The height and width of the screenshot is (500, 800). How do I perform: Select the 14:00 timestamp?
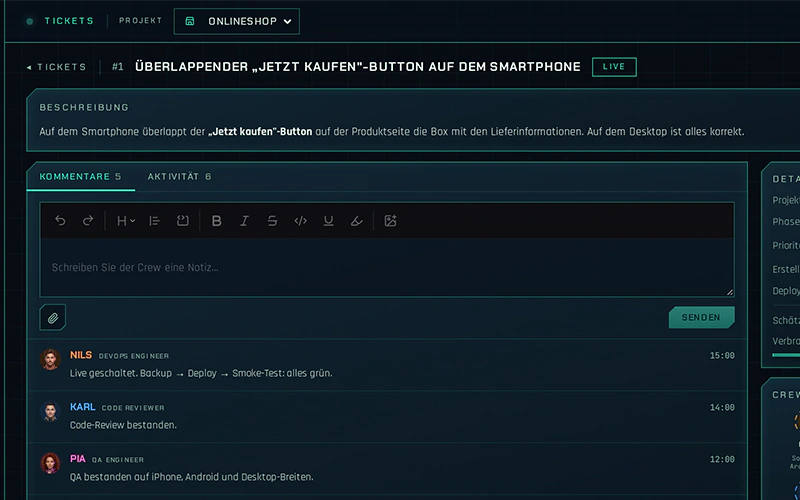(722, 407)
